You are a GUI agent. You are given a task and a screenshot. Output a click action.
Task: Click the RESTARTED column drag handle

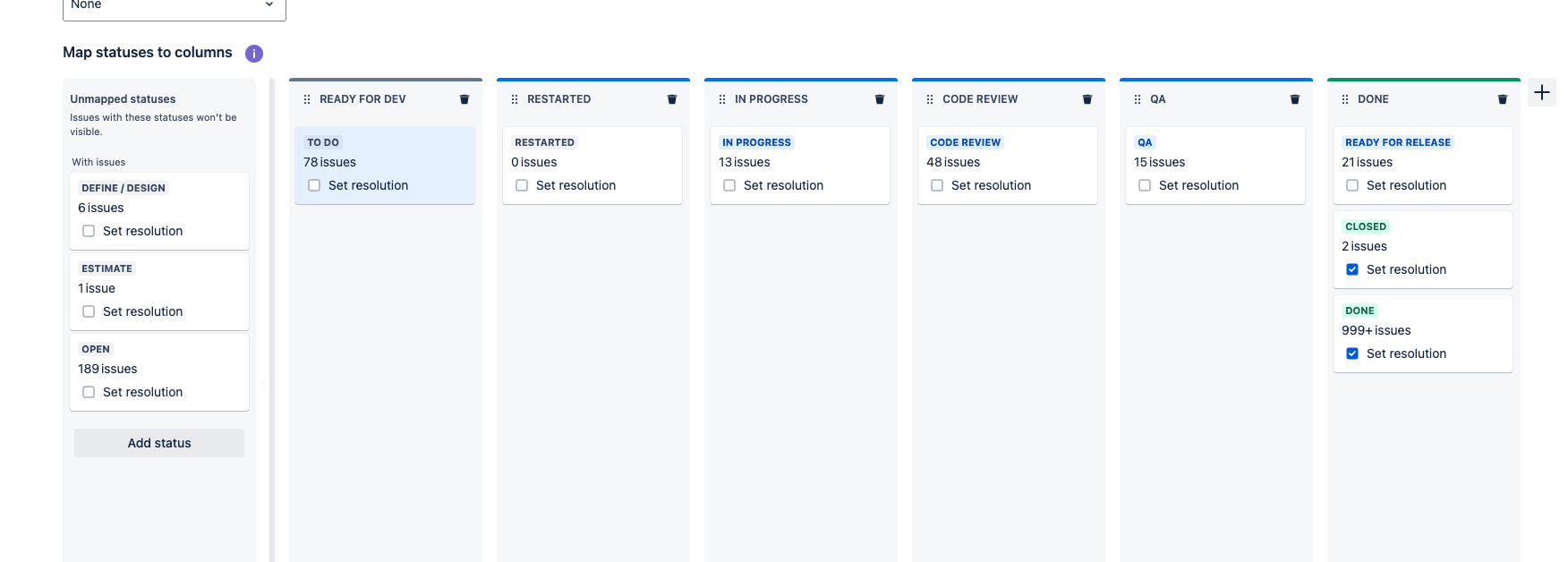(515, 99)
